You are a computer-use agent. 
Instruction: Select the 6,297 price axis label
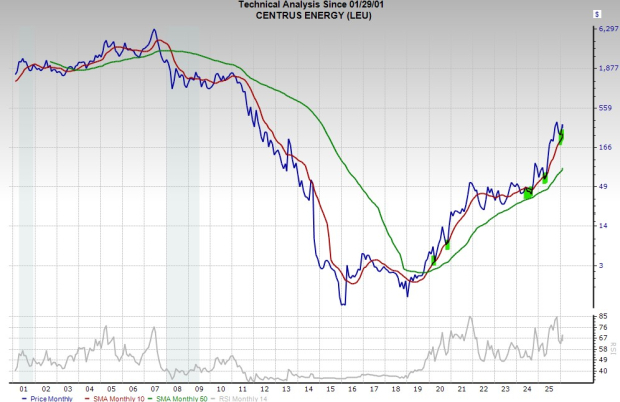click(608, 30)
